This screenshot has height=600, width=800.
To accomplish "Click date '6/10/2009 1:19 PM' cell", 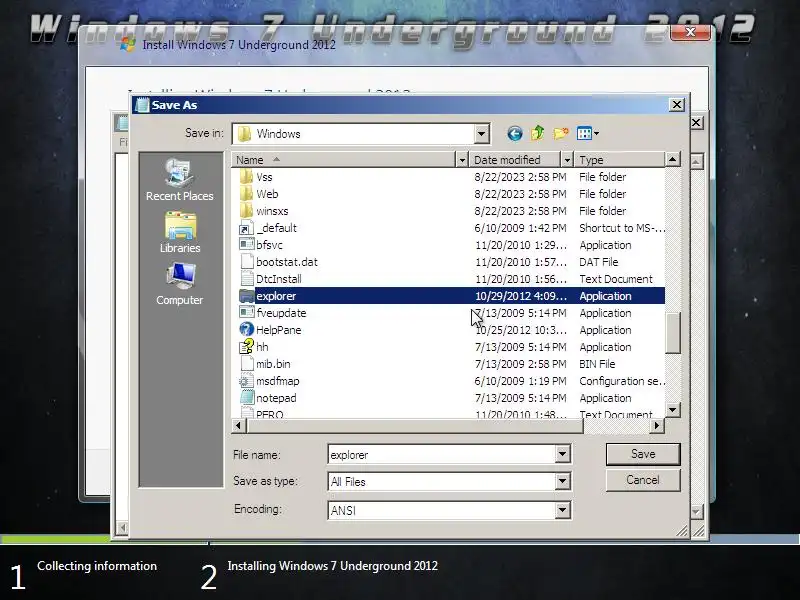I will 520,381.
